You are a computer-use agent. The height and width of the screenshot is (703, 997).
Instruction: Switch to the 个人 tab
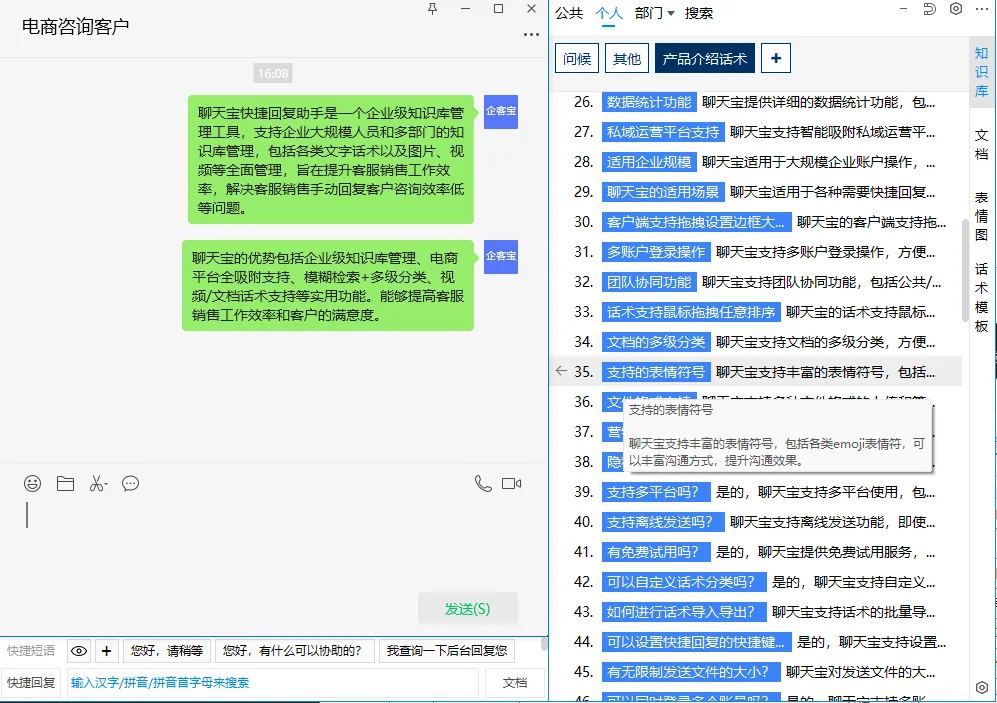[x=609, y=13]
